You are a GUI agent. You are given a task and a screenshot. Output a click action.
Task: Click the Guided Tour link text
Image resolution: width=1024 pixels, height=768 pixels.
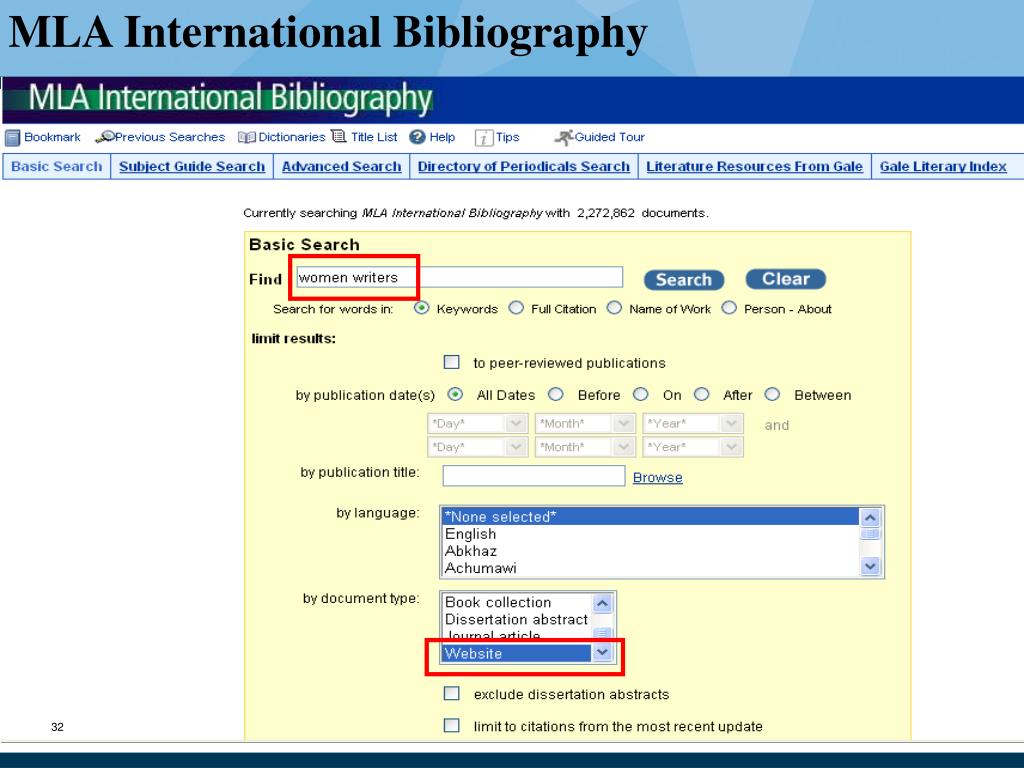click(609, 137)
